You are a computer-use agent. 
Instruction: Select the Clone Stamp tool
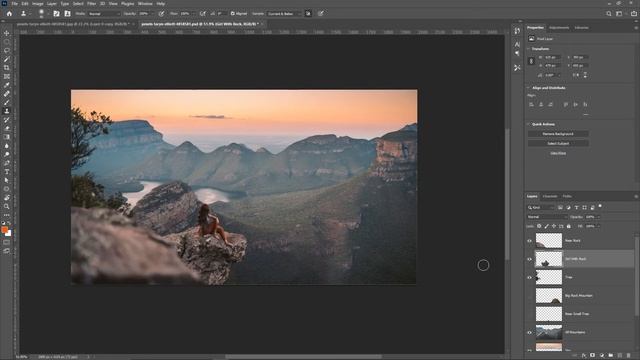click(x=7, y=111)
